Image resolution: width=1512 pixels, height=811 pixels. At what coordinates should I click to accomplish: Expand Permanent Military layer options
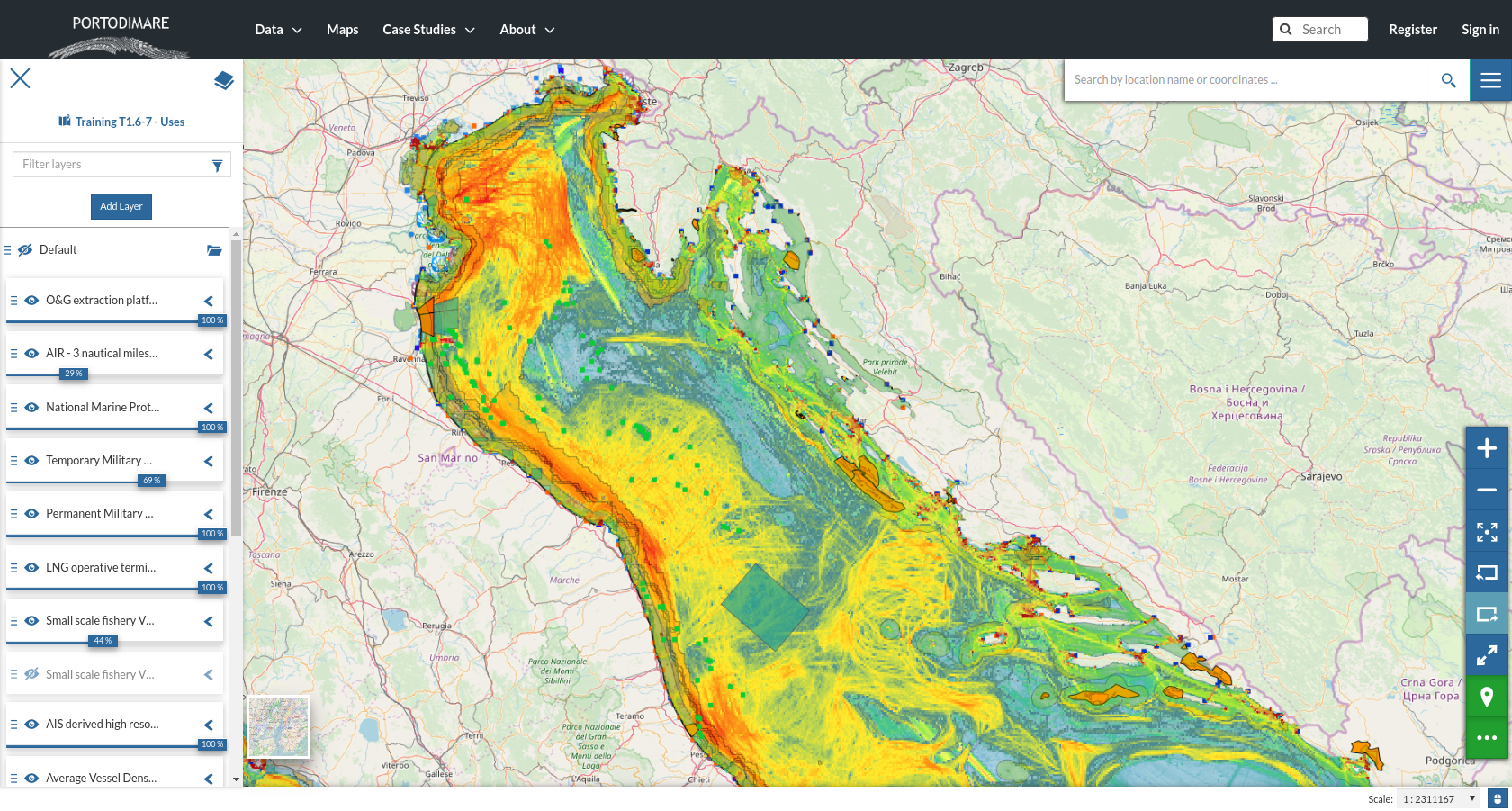pyautogui.click(x=209, y=515)
